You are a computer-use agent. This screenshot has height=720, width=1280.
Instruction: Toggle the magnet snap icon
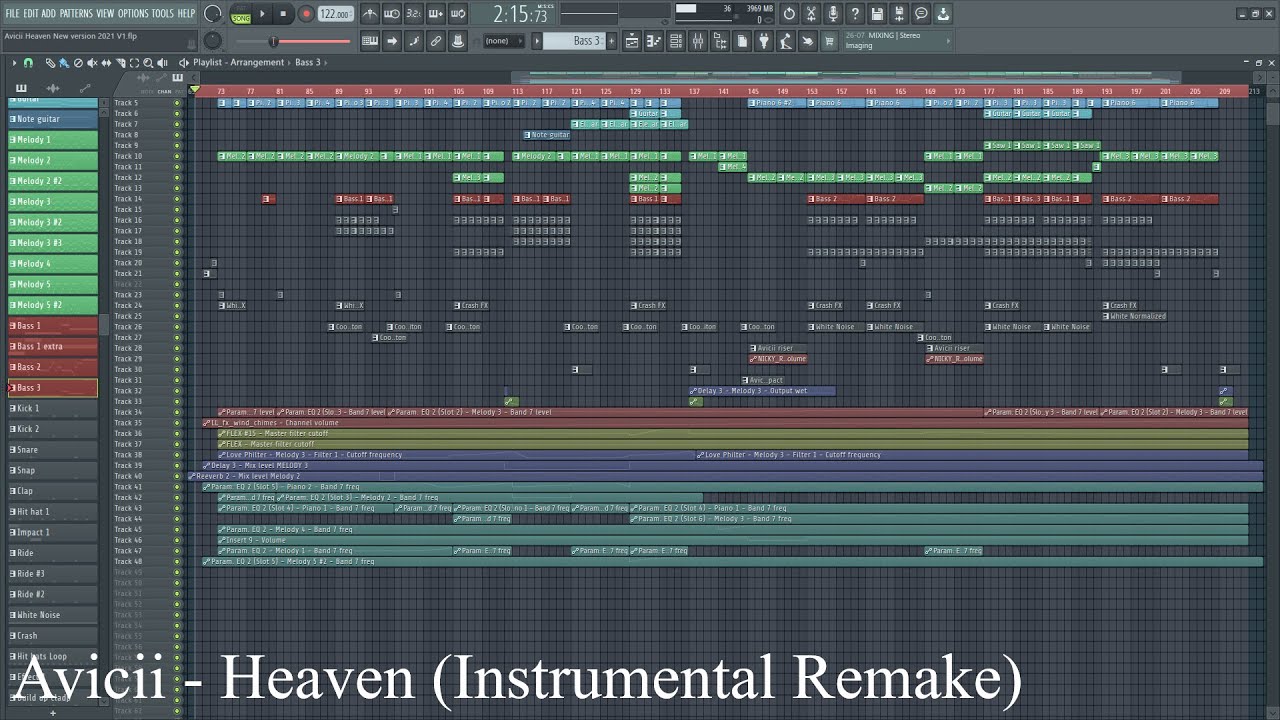[28, 62]
